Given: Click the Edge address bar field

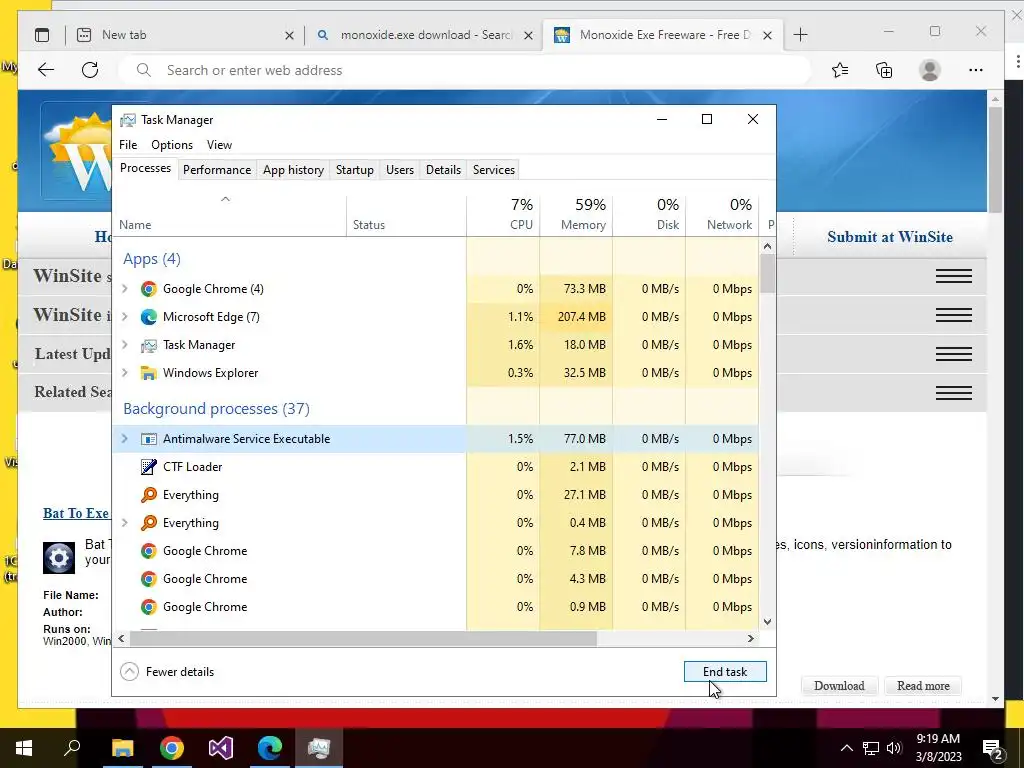Looking at the screenshot, I should point(464,70).
